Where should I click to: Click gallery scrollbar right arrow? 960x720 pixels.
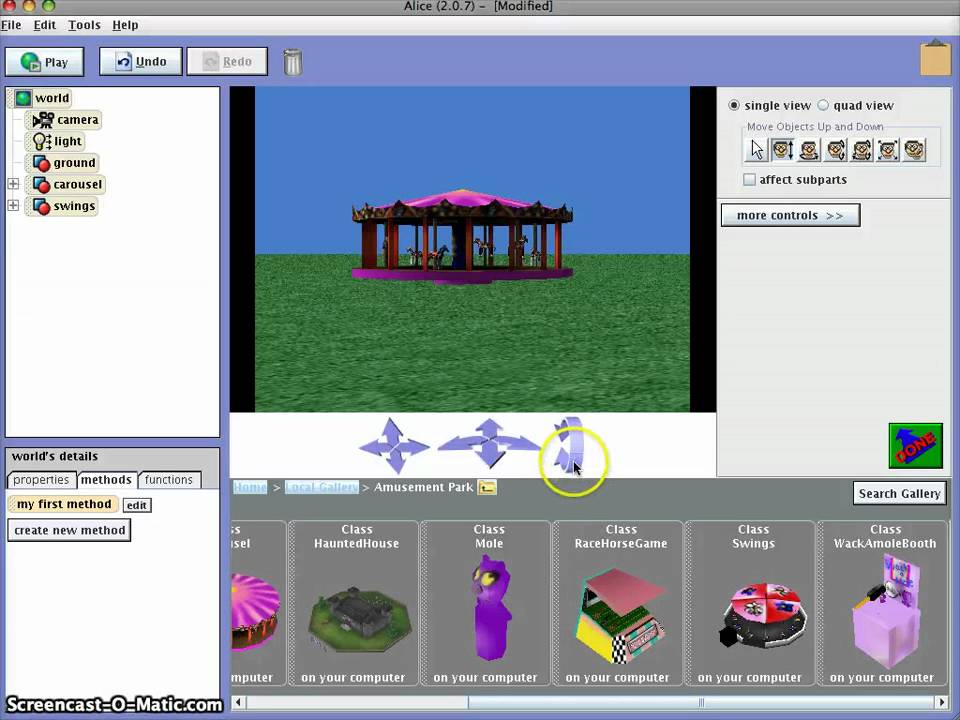pos(942,702)
